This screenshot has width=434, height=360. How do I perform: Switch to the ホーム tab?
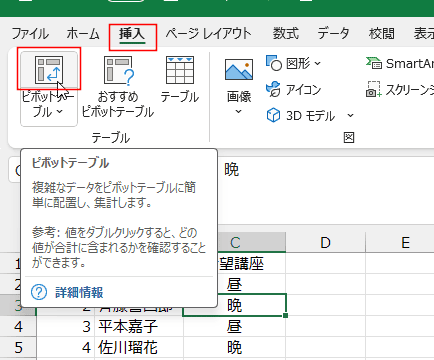tap(83, 34)
